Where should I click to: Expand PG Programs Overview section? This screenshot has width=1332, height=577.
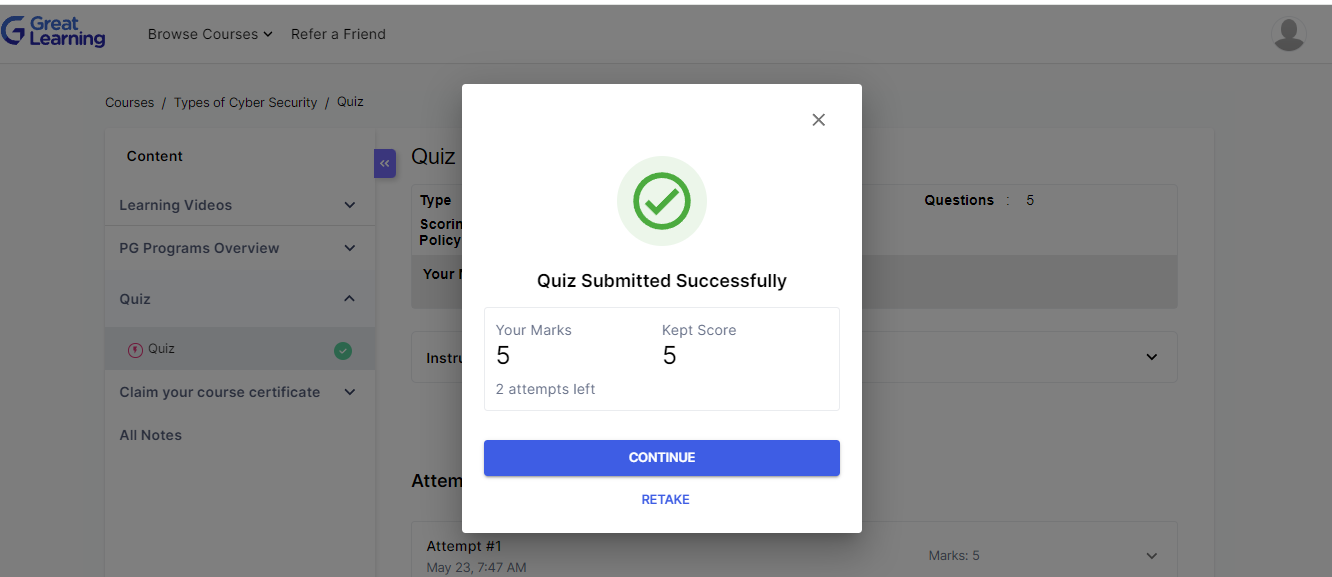coord(238,248)
